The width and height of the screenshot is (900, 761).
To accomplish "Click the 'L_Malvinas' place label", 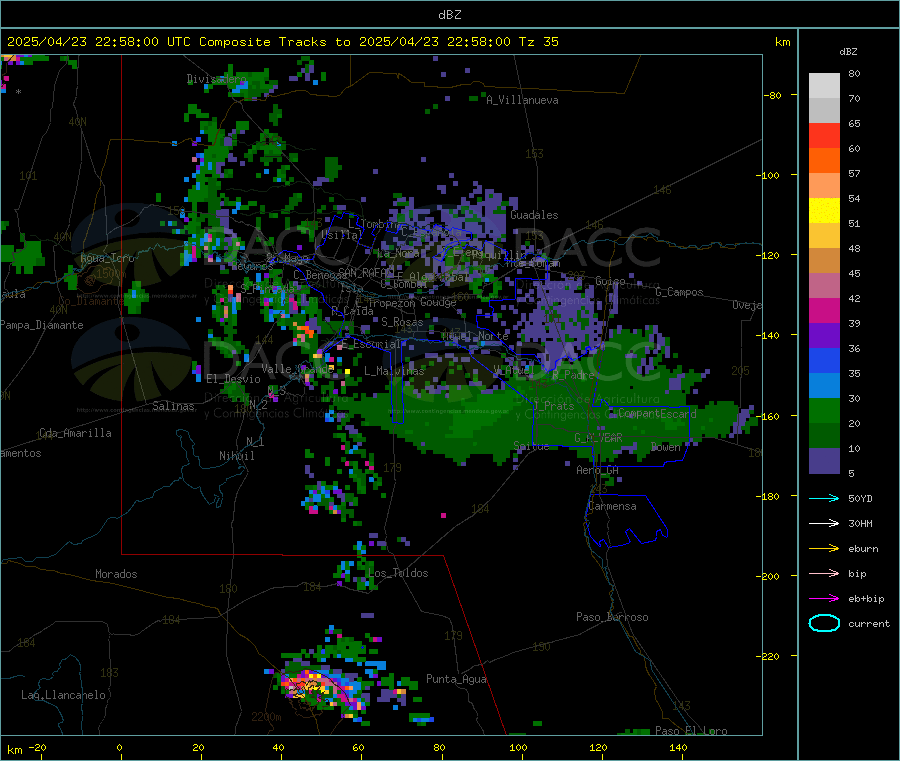I will (394, 371).
